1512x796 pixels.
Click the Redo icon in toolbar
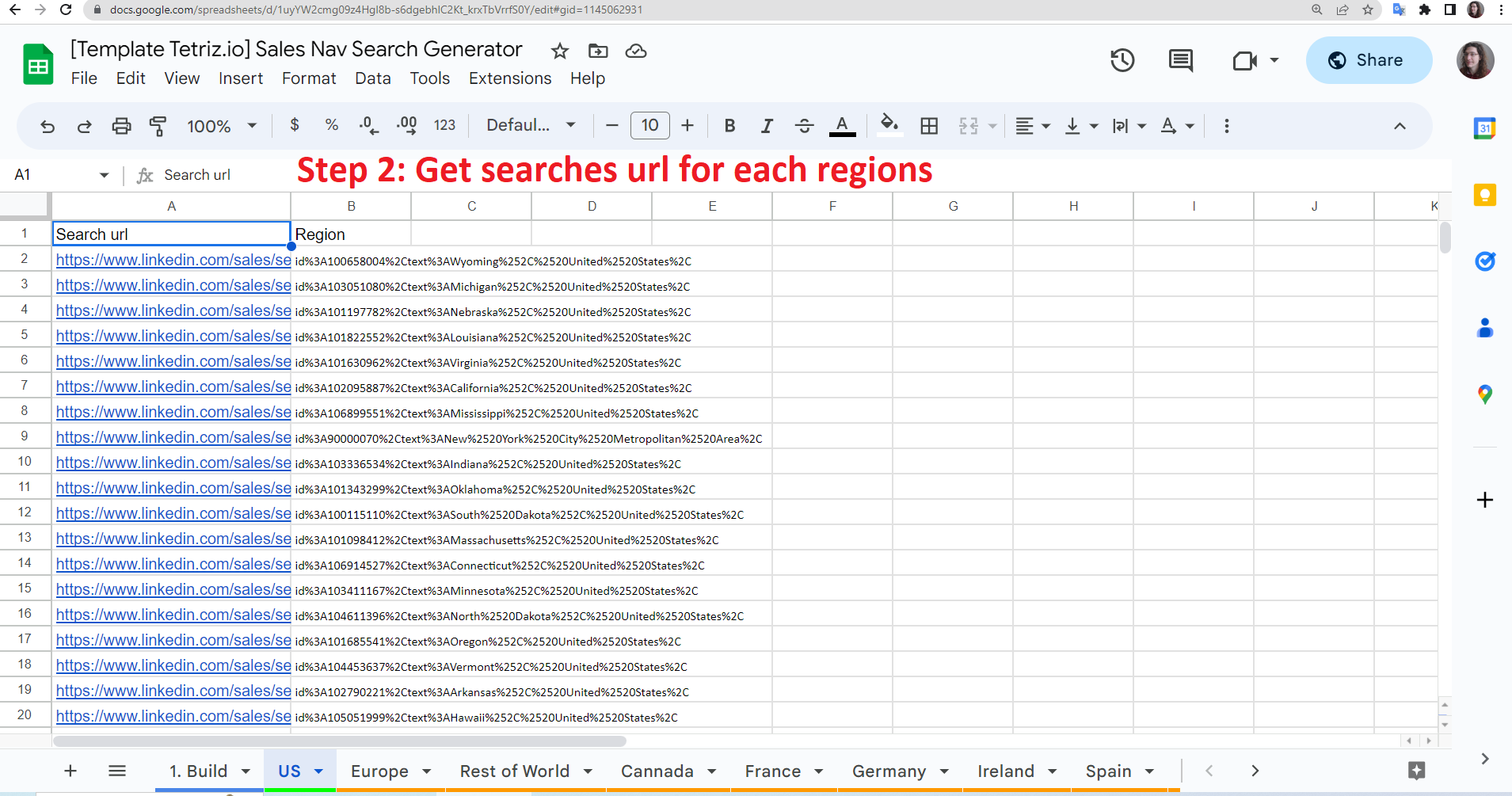[x=84, y=126]
